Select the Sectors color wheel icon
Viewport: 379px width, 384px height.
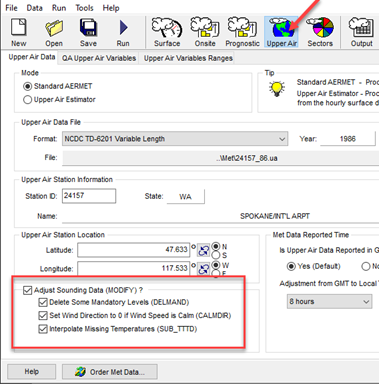coord(320,32)
